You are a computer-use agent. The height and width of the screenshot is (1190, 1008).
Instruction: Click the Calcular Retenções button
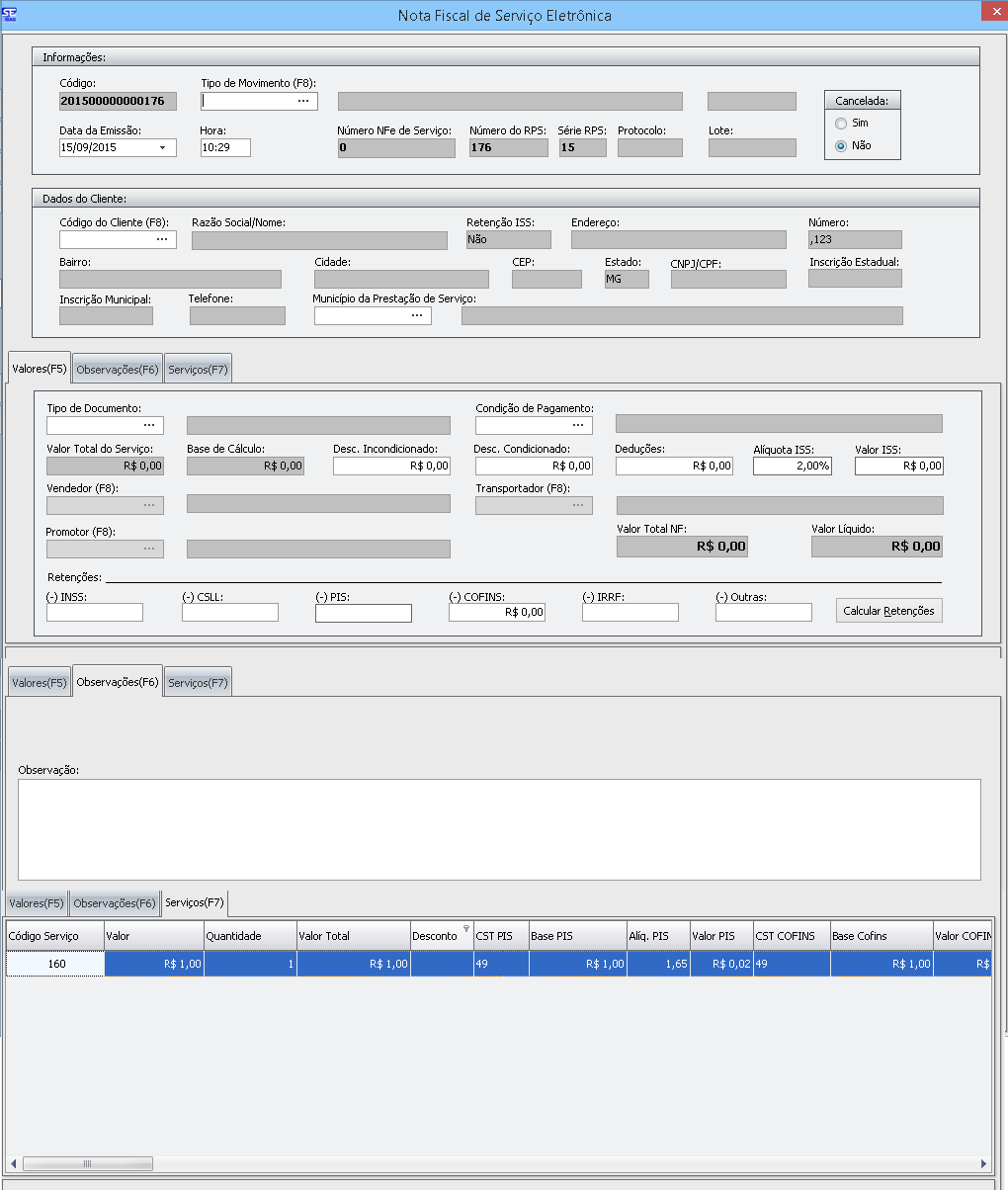point(888,611)
